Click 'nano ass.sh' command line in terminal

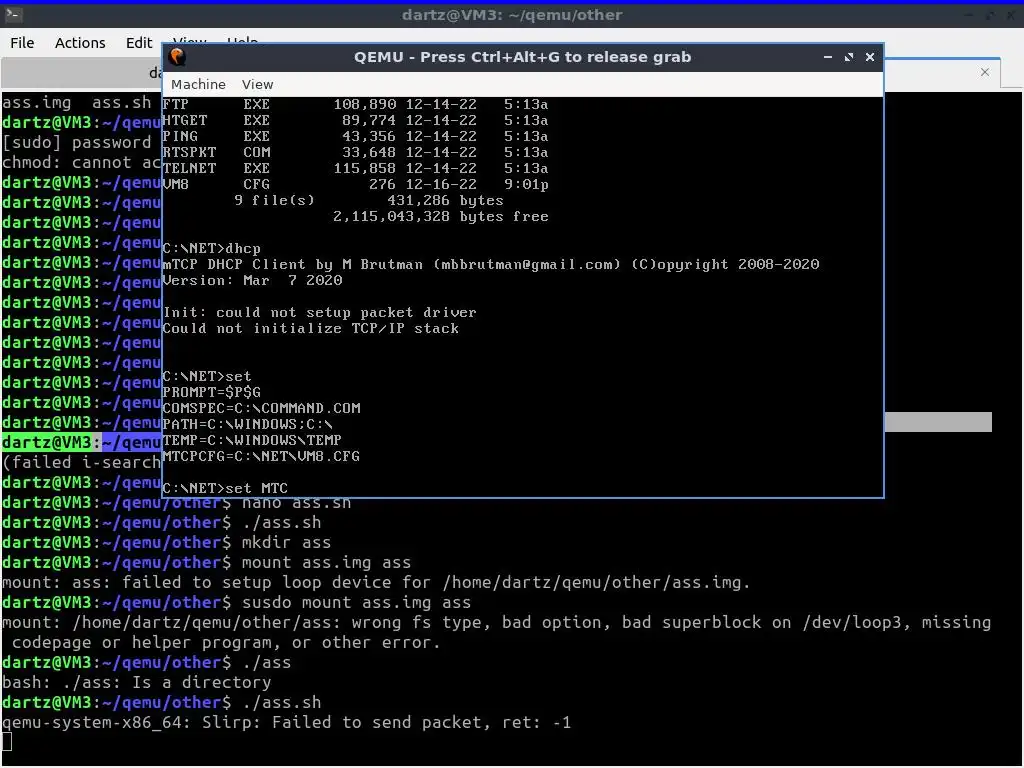coord(176,502)
